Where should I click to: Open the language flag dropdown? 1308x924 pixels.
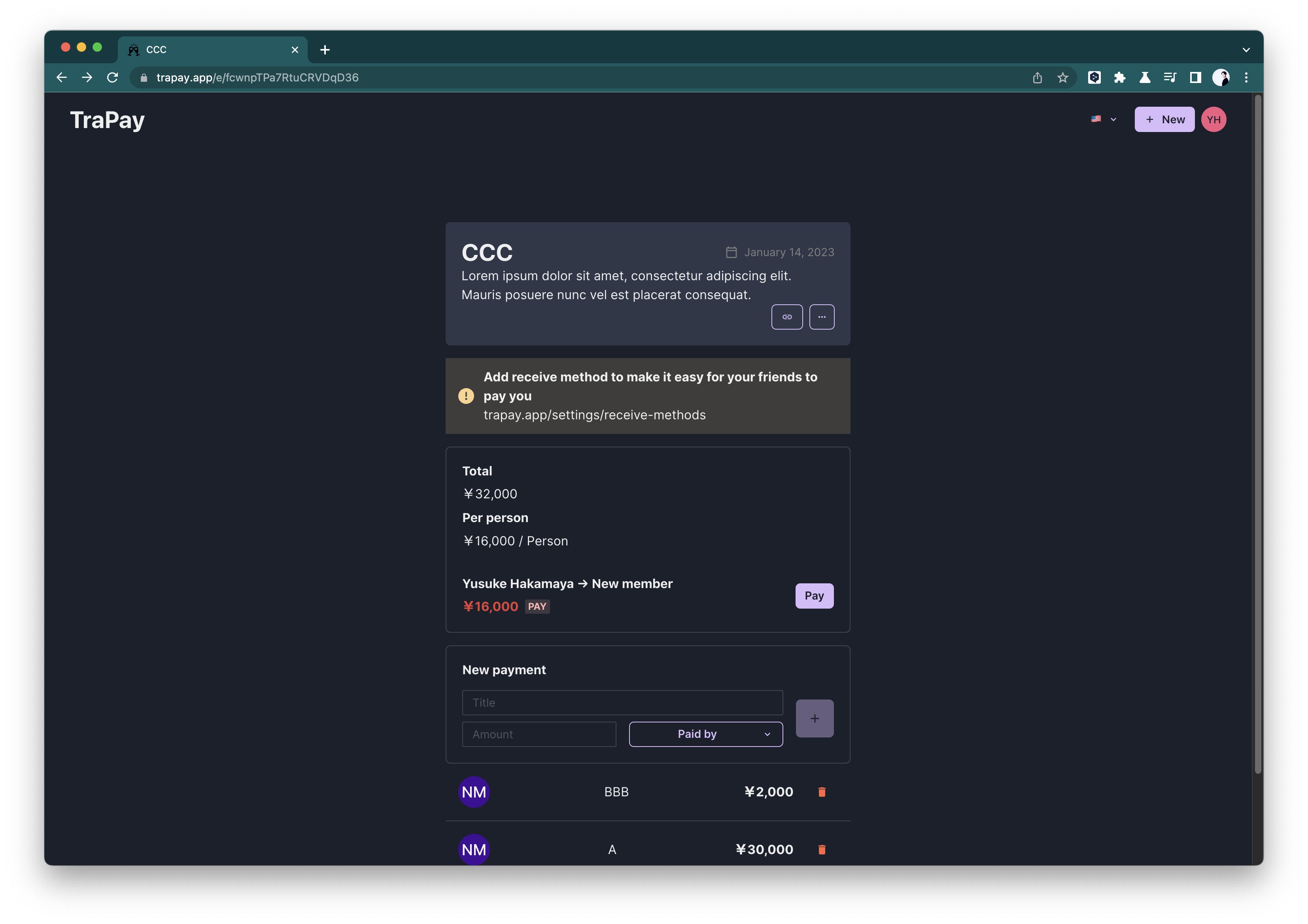click(x=1104, y=119)
